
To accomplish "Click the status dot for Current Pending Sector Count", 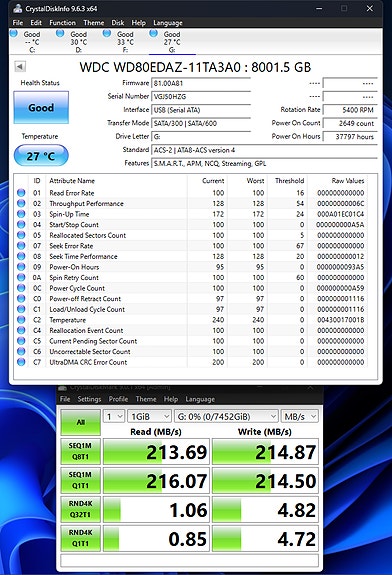I will pos(21,341).
